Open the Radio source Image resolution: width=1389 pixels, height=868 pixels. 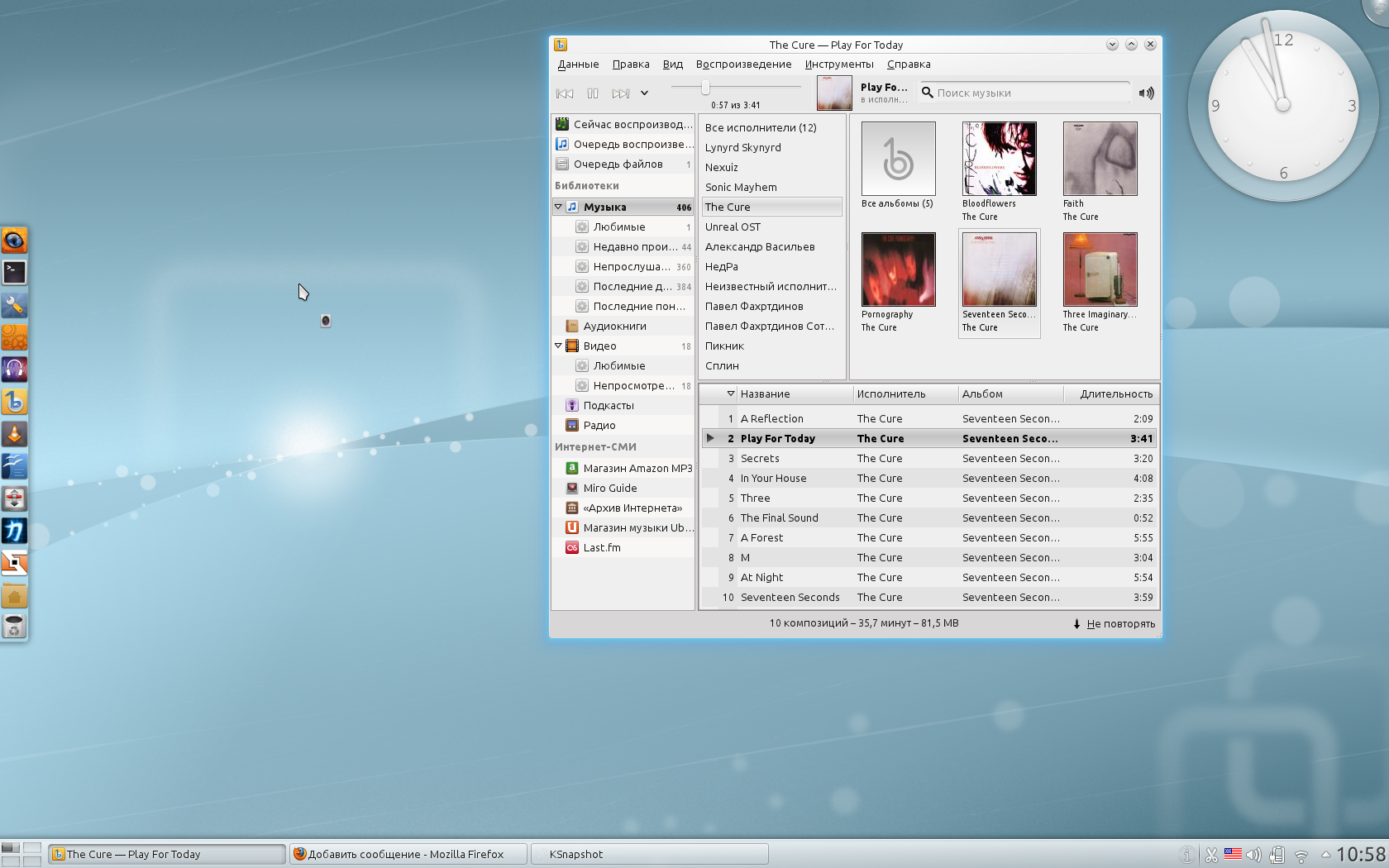click(x=623, y=425)
